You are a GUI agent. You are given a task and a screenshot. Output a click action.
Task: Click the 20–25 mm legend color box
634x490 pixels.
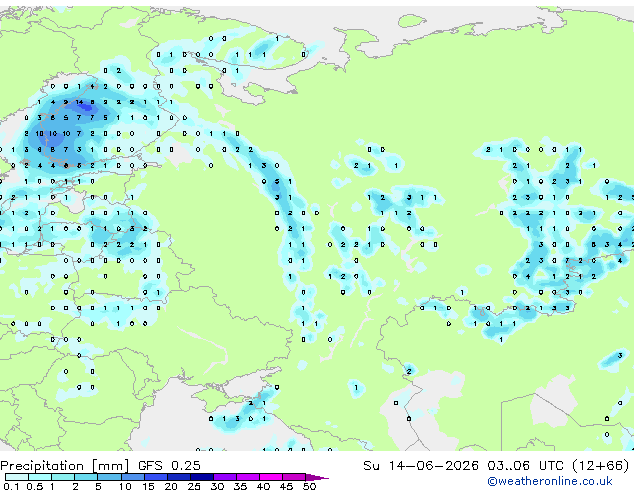point(178,477)
